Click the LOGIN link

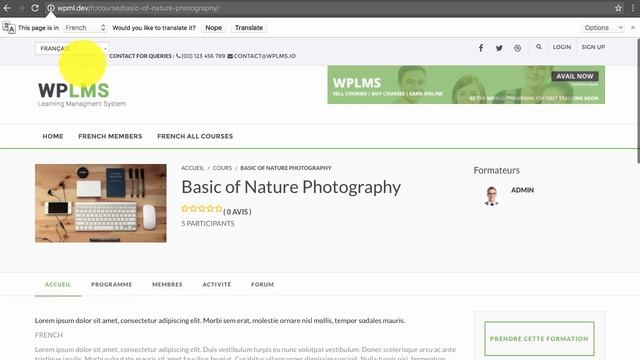click(x=562, y=47)
